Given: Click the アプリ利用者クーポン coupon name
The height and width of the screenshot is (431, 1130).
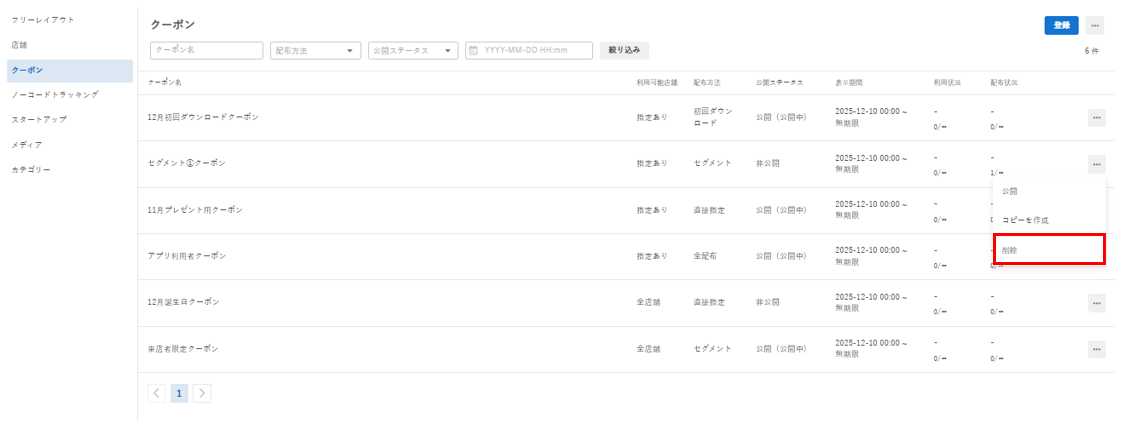Looking at the screenshot, I should [187, 256].
